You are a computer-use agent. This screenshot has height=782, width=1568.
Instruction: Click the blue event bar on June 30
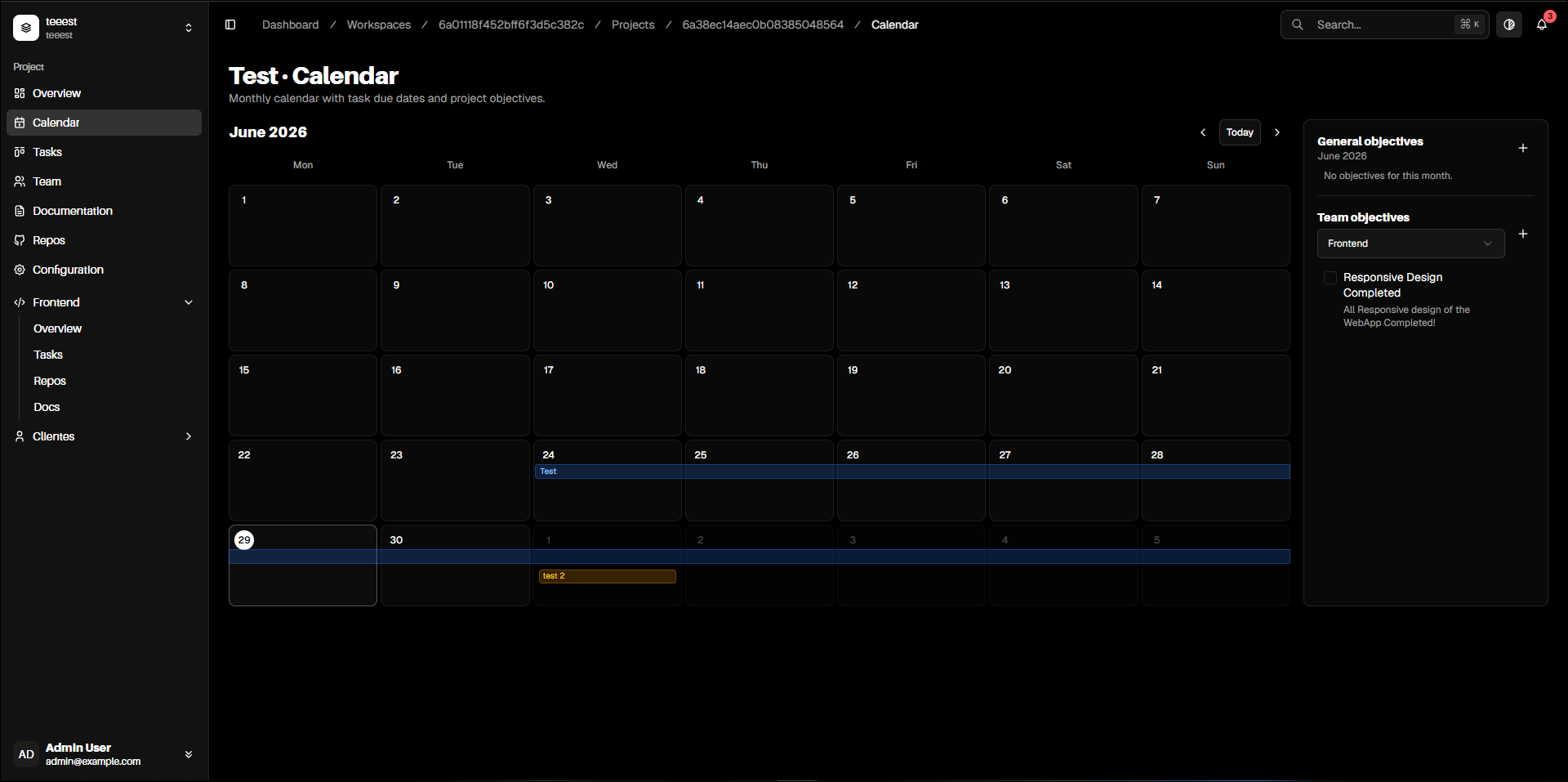[455, 556]
